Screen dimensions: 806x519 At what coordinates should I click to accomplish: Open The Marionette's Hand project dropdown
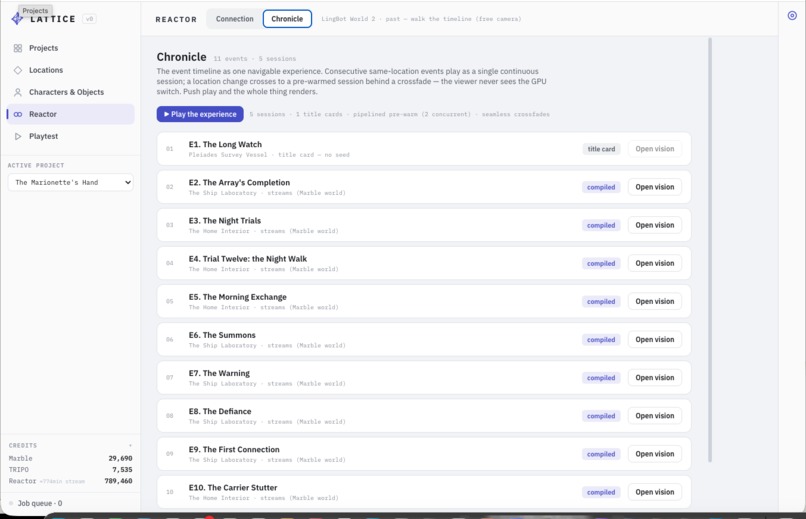(70, 182)
